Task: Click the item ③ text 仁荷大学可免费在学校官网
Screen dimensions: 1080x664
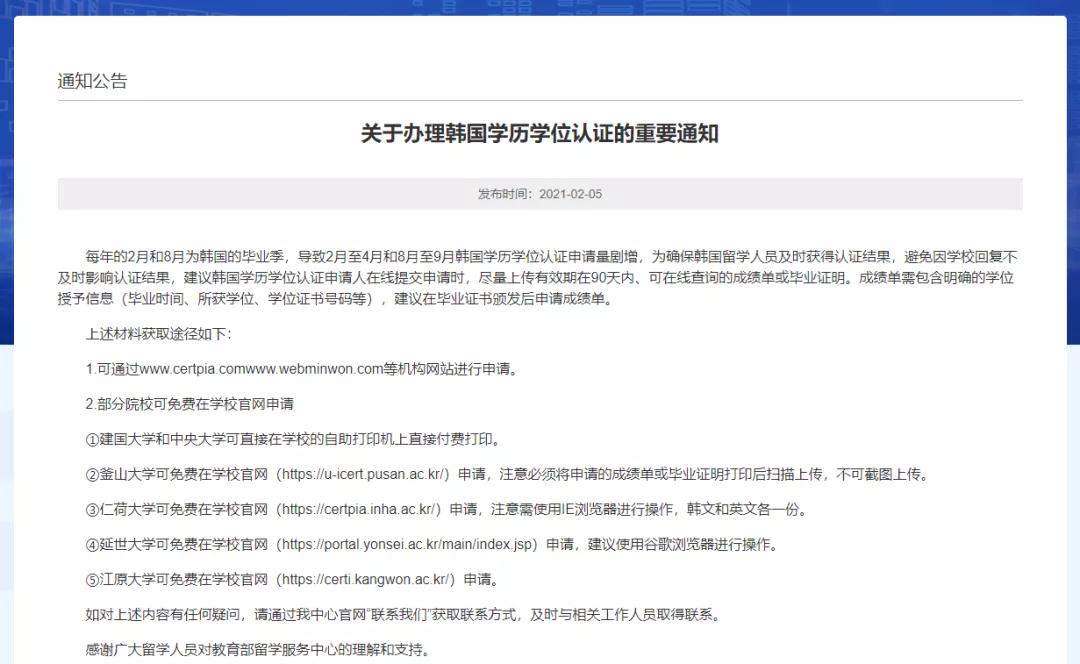Action: (183, 510)
